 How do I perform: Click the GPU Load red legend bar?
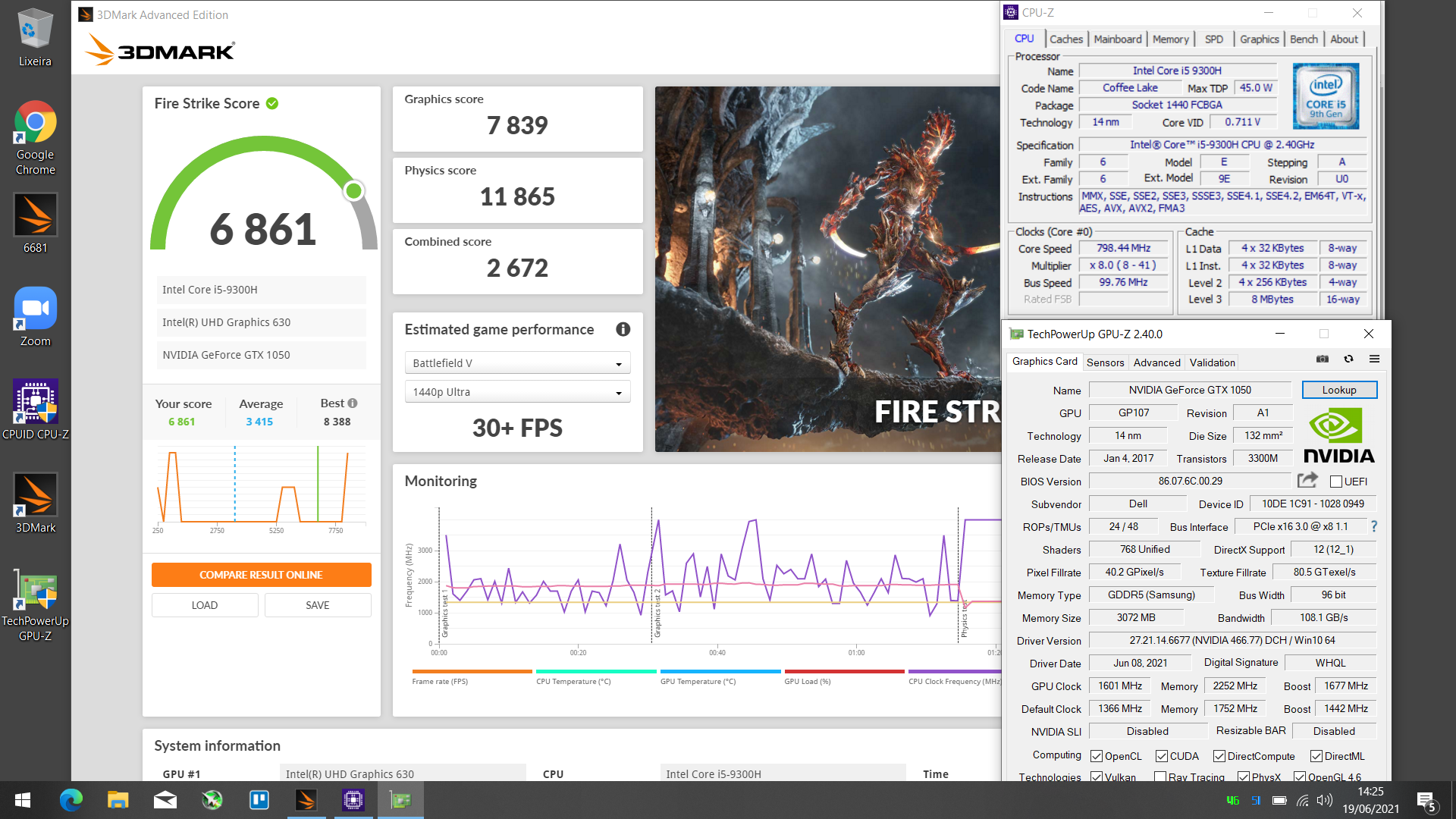(845, 671)
